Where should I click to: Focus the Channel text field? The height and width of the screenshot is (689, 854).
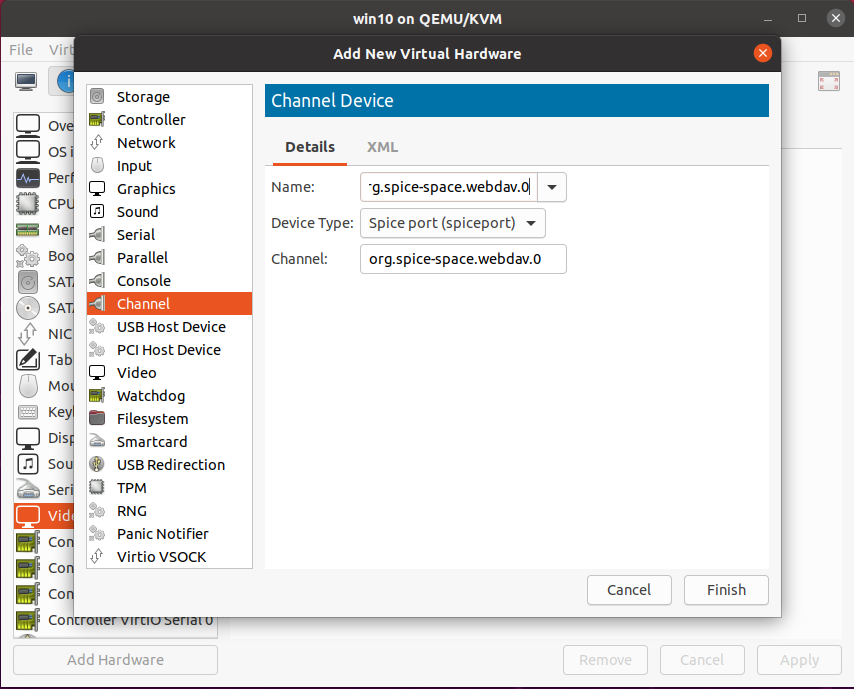(463, 259)
